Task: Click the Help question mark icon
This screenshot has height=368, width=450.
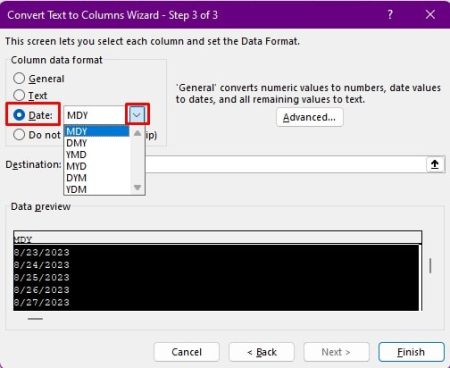Action: coord(390,15)
